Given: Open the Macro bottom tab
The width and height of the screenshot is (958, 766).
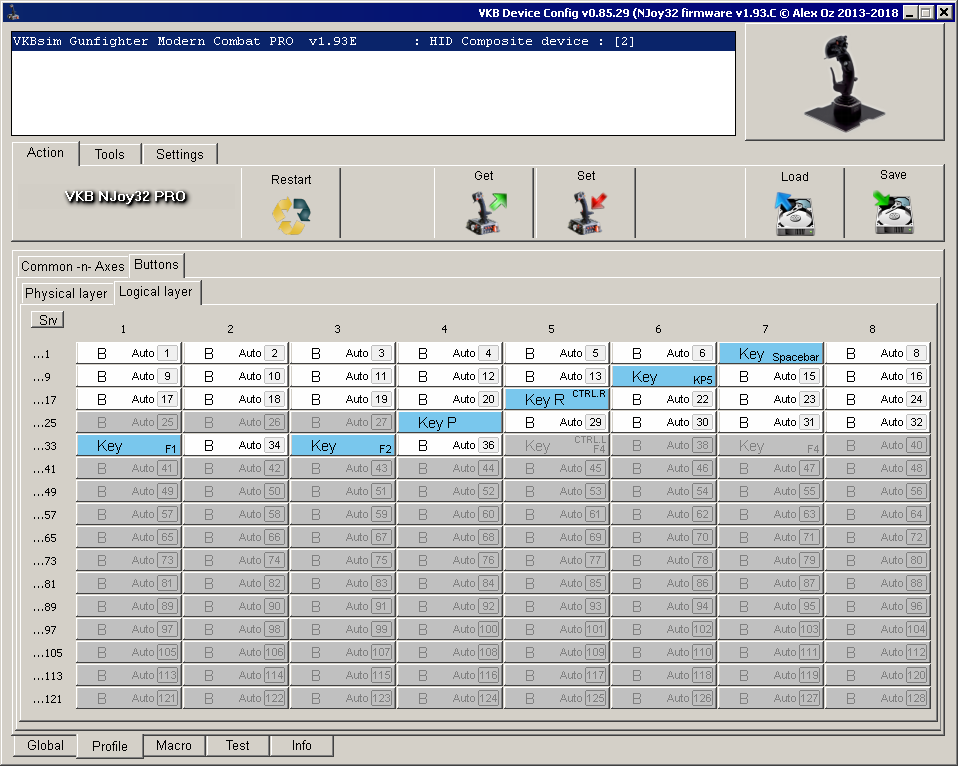Looking at the screenshot, I should [174, 746].
